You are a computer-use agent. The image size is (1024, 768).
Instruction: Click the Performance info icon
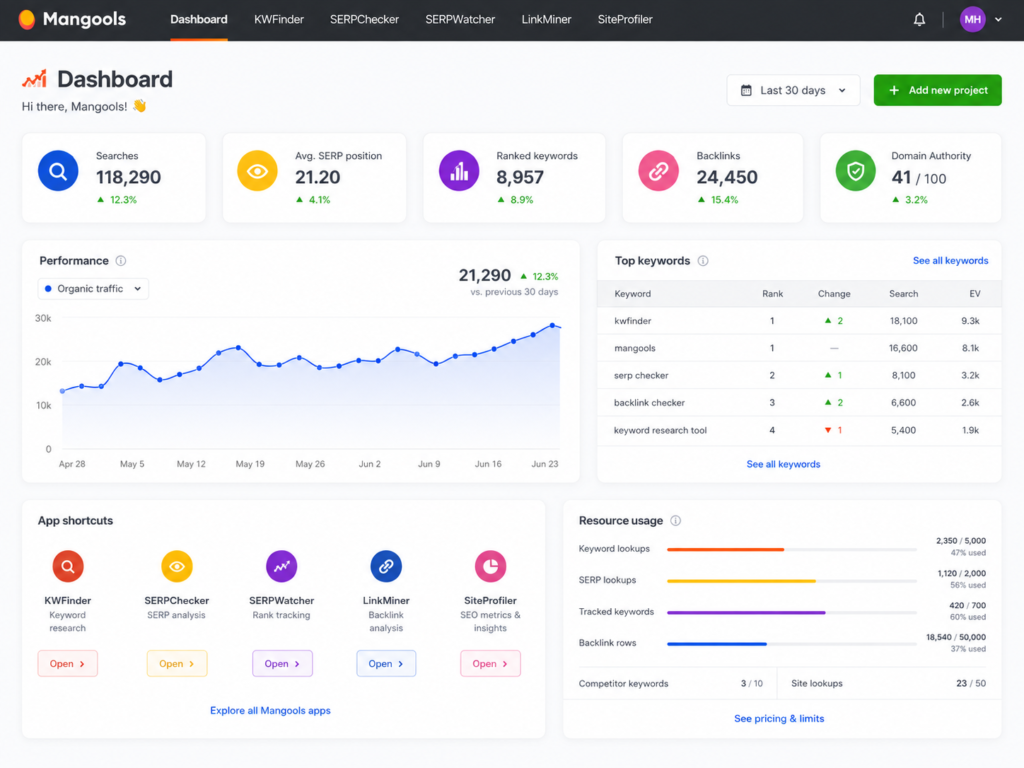point(121,261)
